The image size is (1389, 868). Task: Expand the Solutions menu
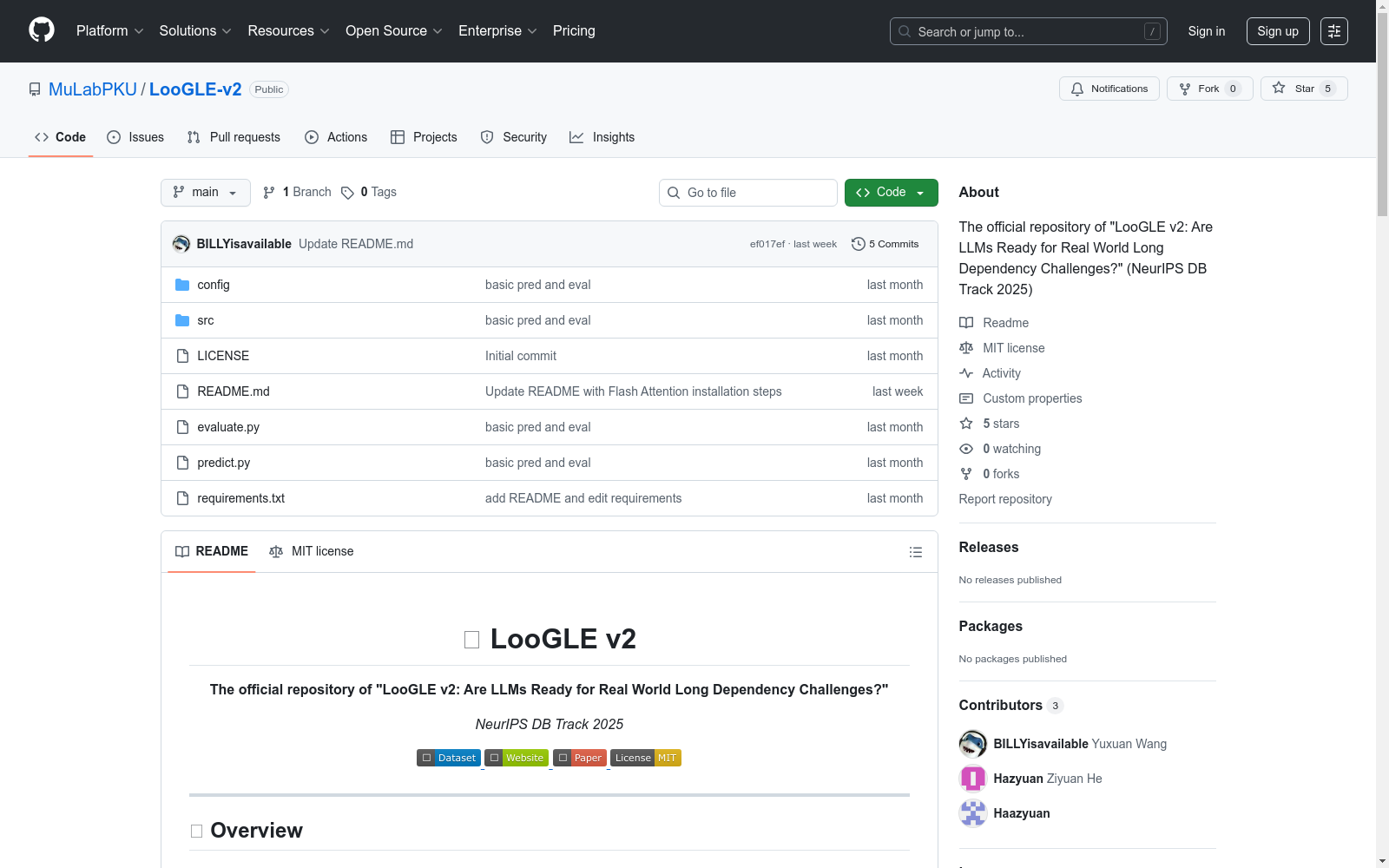195,31
